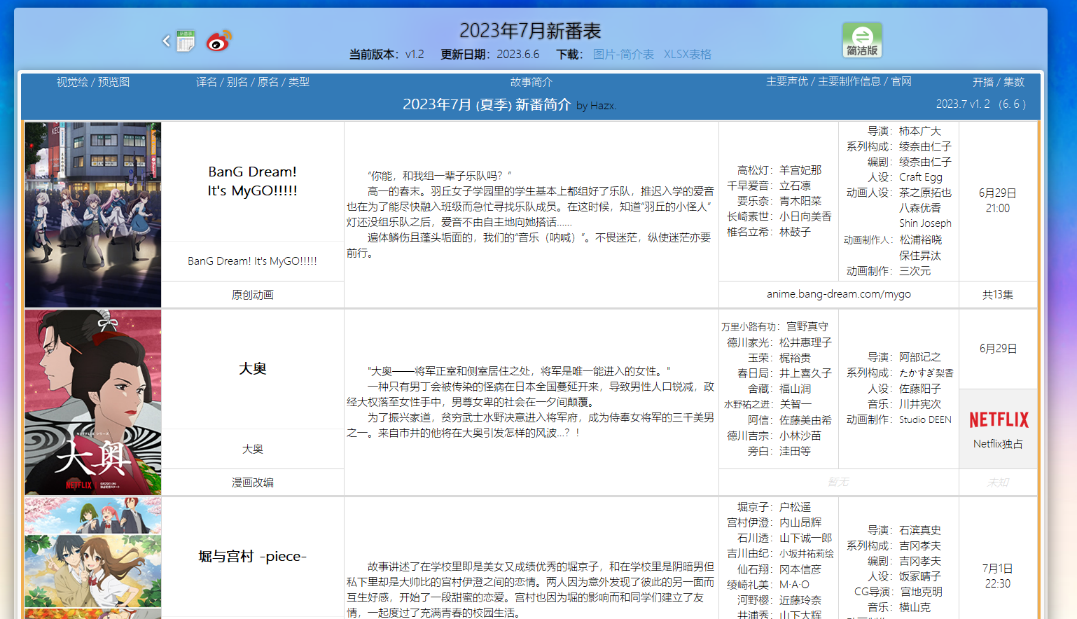The image size is (1077, 619).
Task: Click the version text 2023.7 v1.2 (6.6)
Action: coord(981,104)
